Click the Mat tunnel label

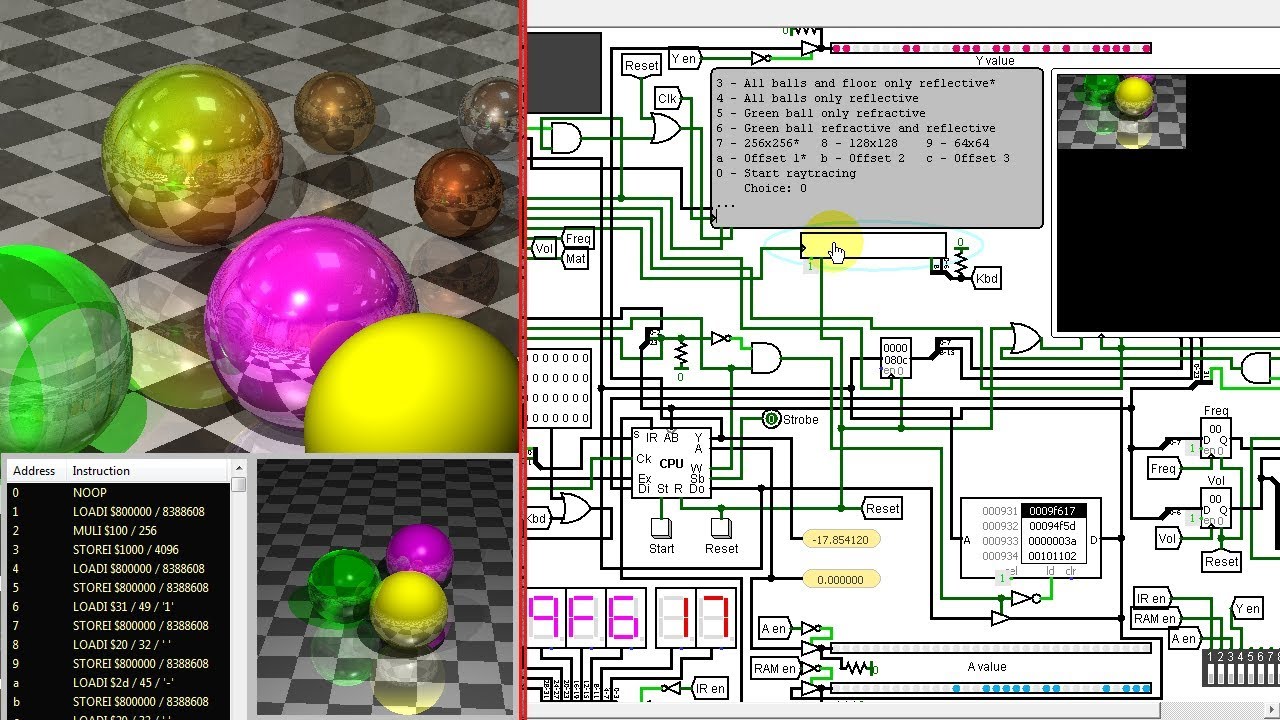(x=577, y=258)
